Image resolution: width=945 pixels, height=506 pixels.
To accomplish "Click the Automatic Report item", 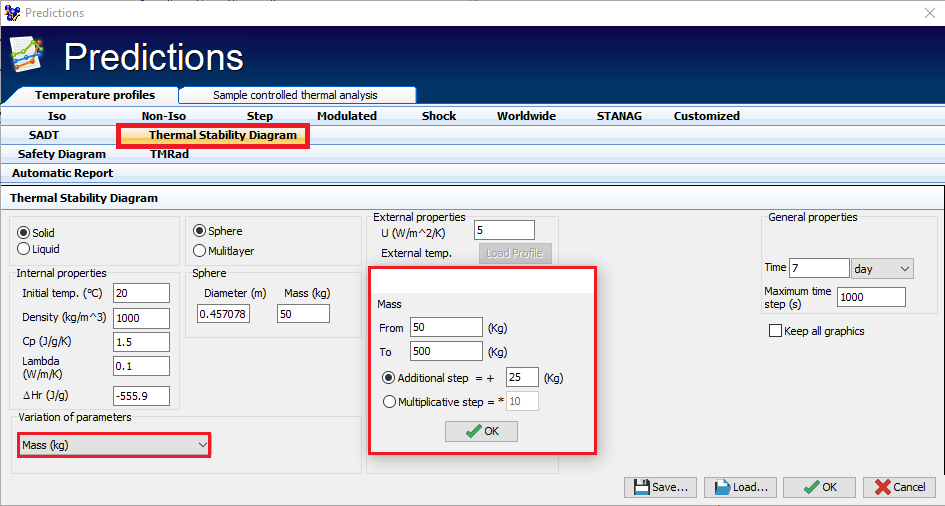I will (62, 173).
